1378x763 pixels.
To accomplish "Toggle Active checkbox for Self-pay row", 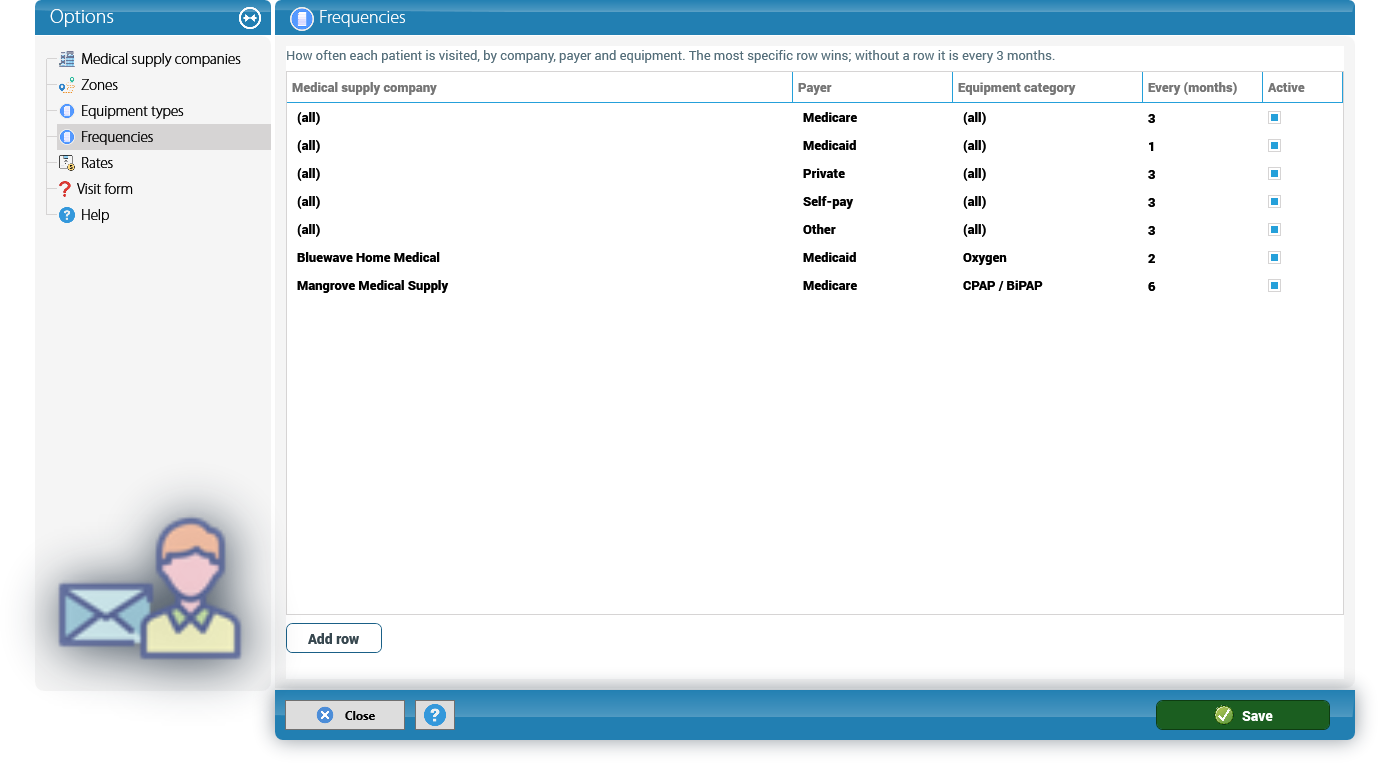I will [x=1274, y=202].
